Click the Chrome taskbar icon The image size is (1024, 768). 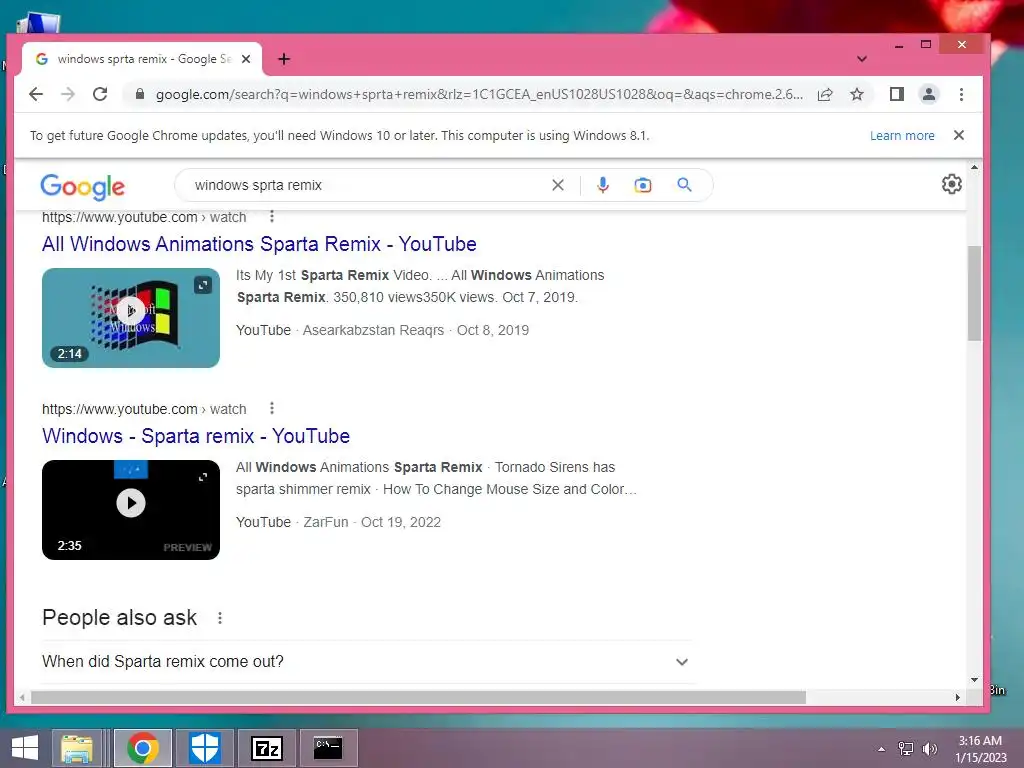tap(143, 748)
